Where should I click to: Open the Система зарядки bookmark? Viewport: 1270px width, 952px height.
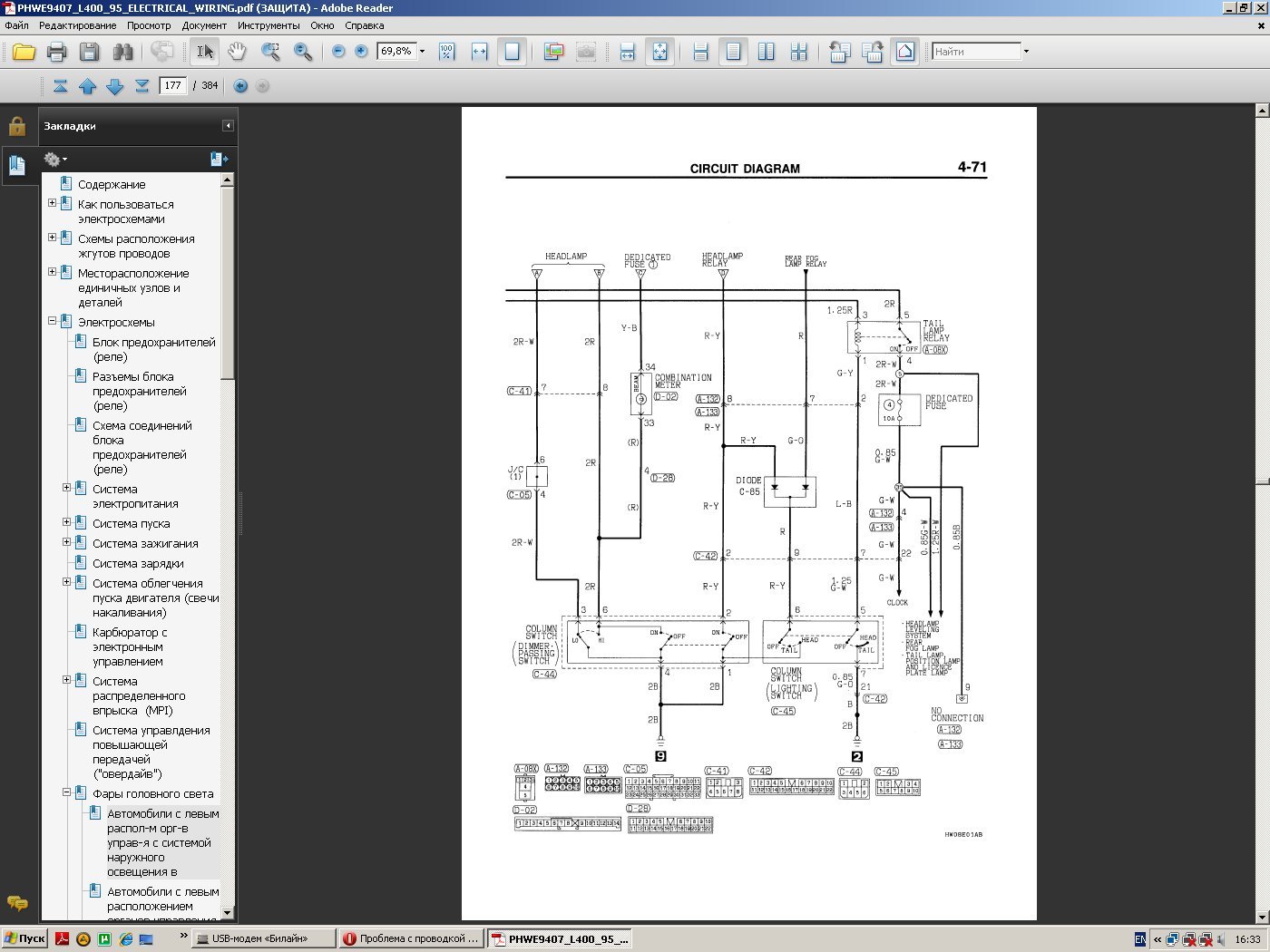click(138, 563)
